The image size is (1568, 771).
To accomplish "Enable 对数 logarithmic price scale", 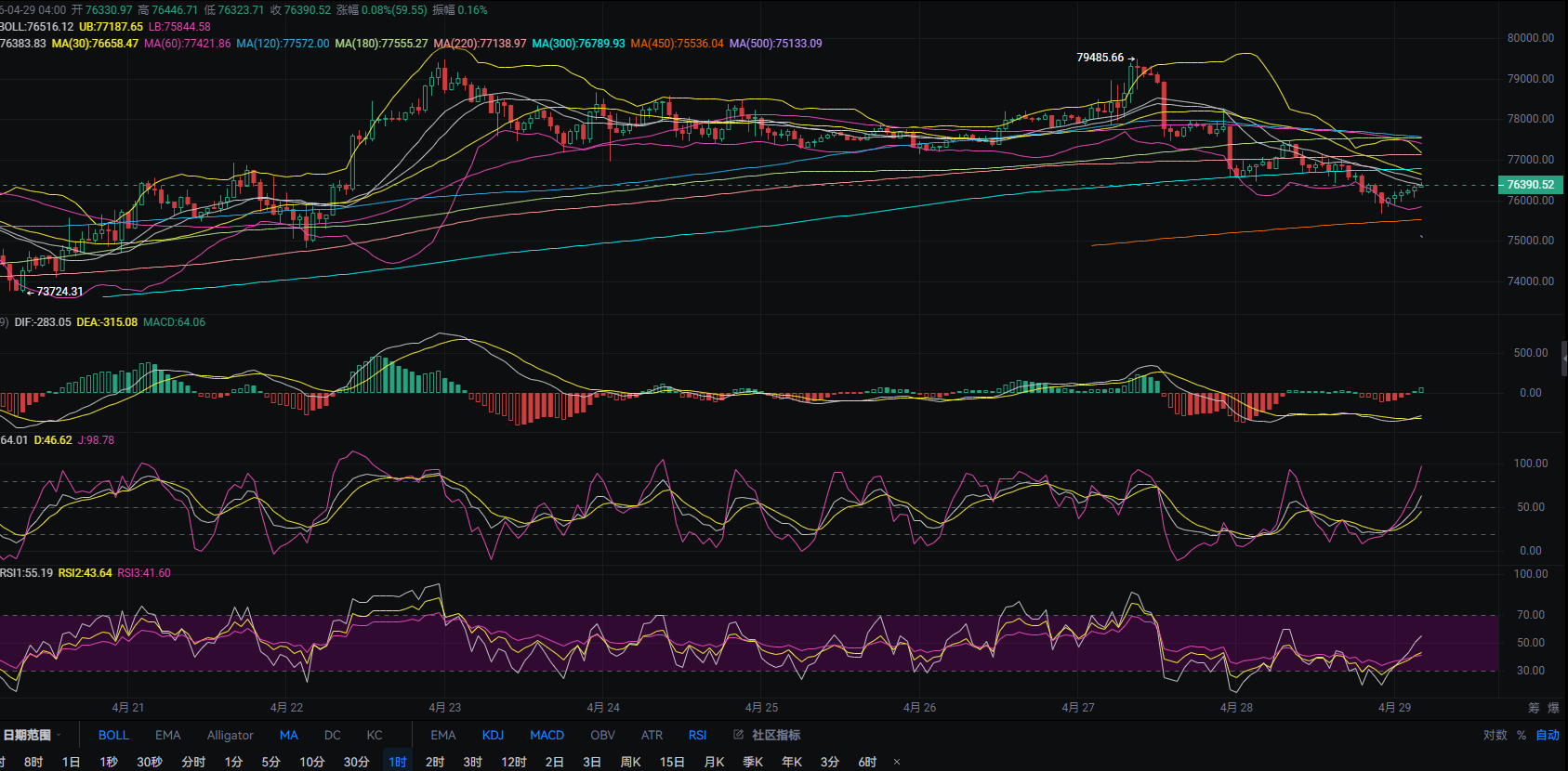I will click(x=1495, y=735).
